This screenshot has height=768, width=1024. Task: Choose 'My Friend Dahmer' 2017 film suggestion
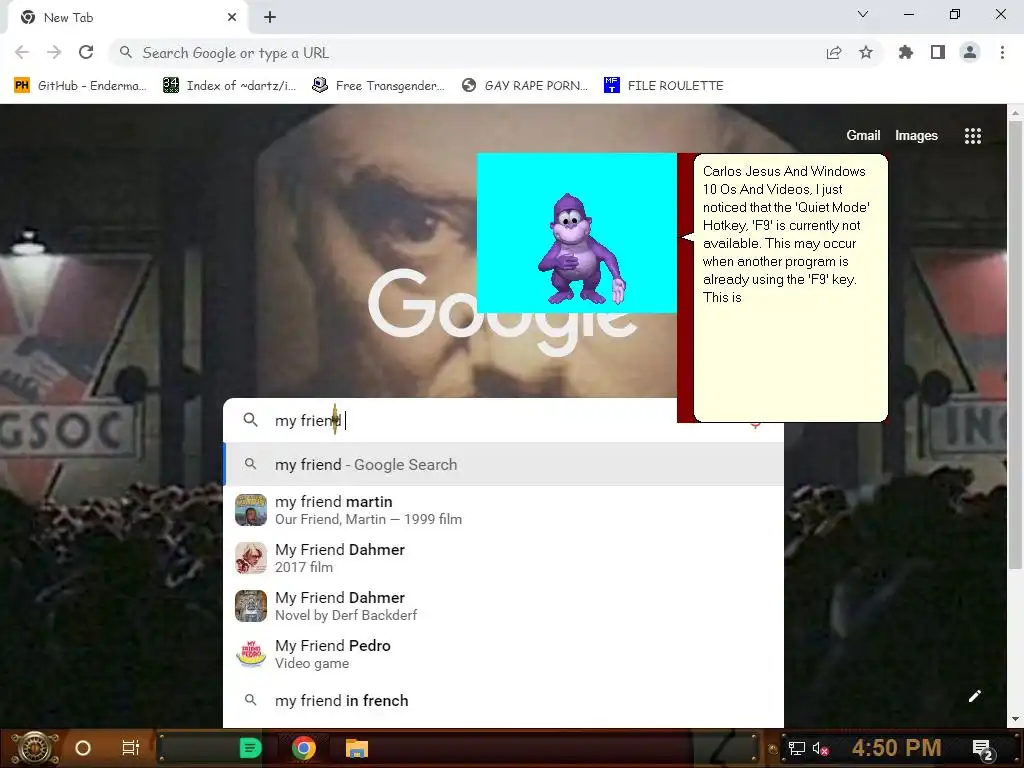tap(504, 558)
